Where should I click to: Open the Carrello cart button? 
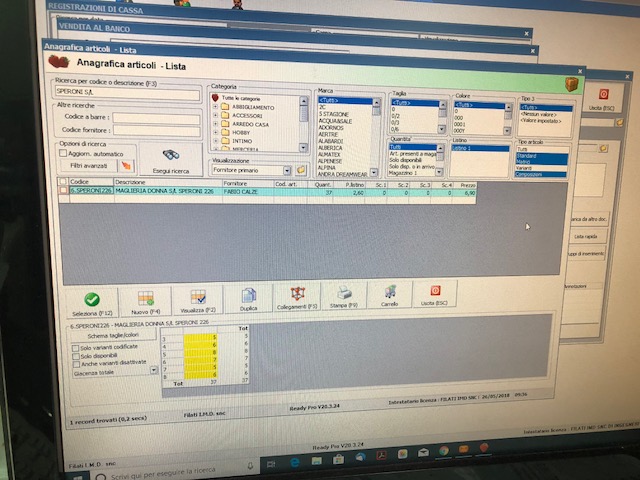pos(390,295)
